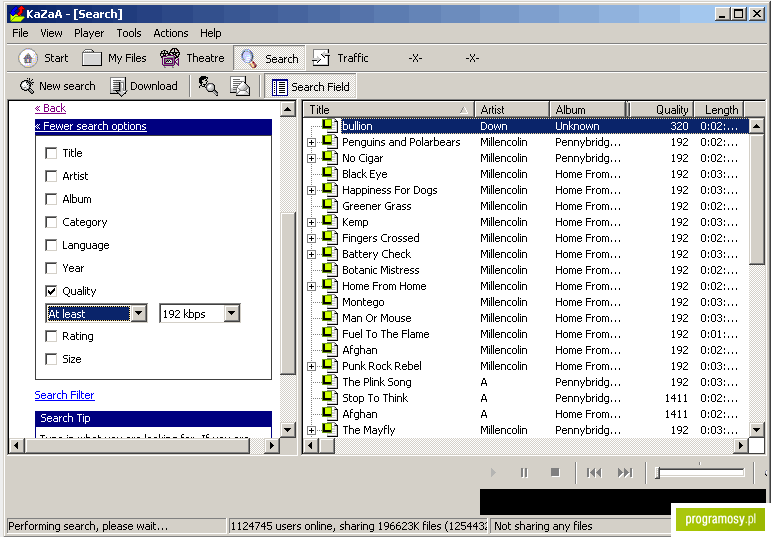Click the file icon beside bullion
The height and width of the screenshot is (537, 771).
[x=330, y=126]
